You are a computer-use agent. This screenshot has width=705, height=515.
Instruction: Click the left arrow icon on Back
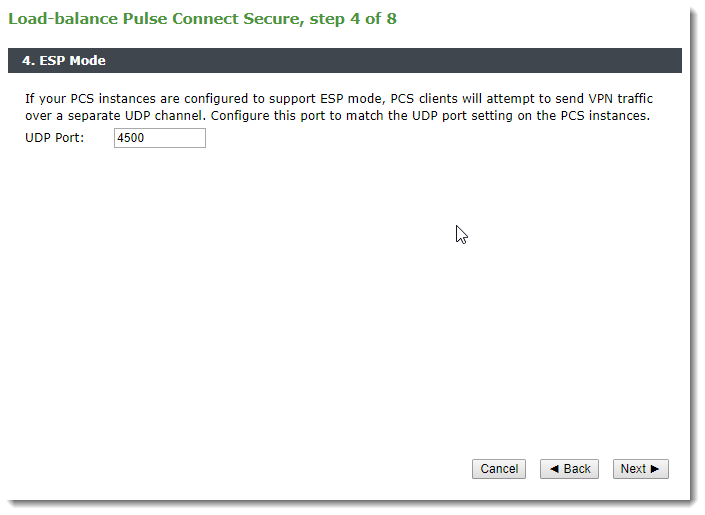pyautogui.click(x=554, y=469)
